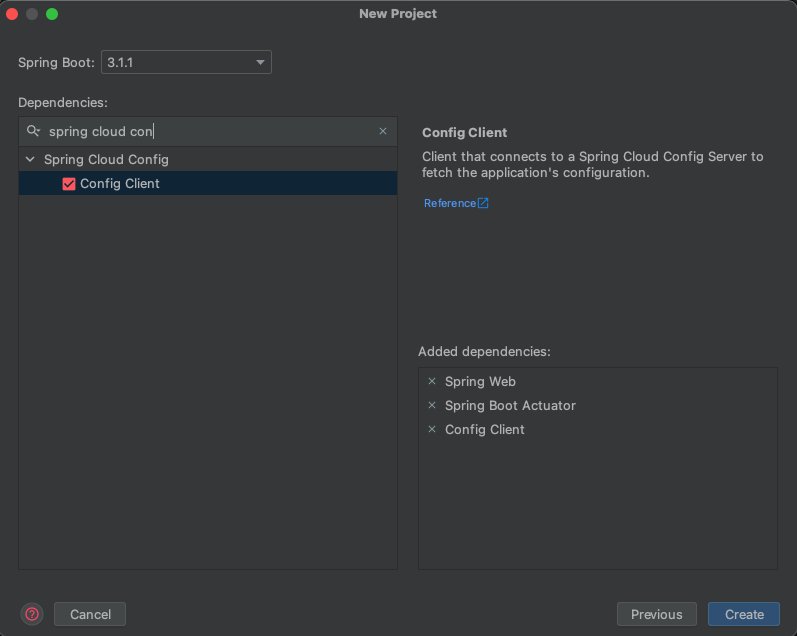Remove Spring Web from added dependencies
797x636 pixels.
tap(432, 381)
